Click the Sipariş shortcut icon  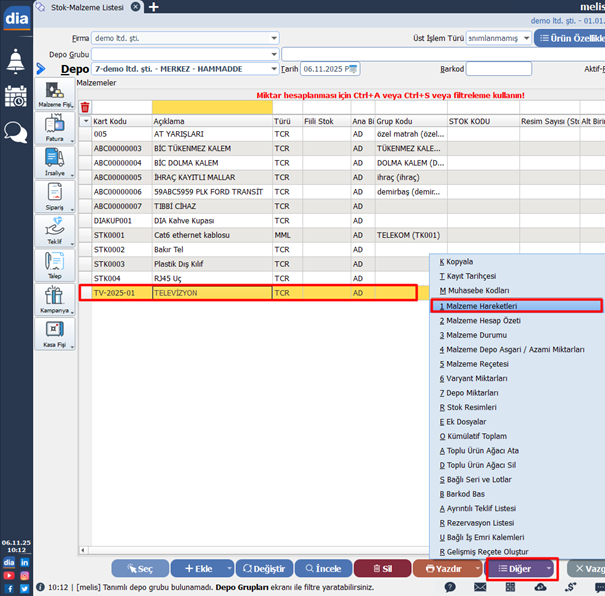click(x=54, y=196)
